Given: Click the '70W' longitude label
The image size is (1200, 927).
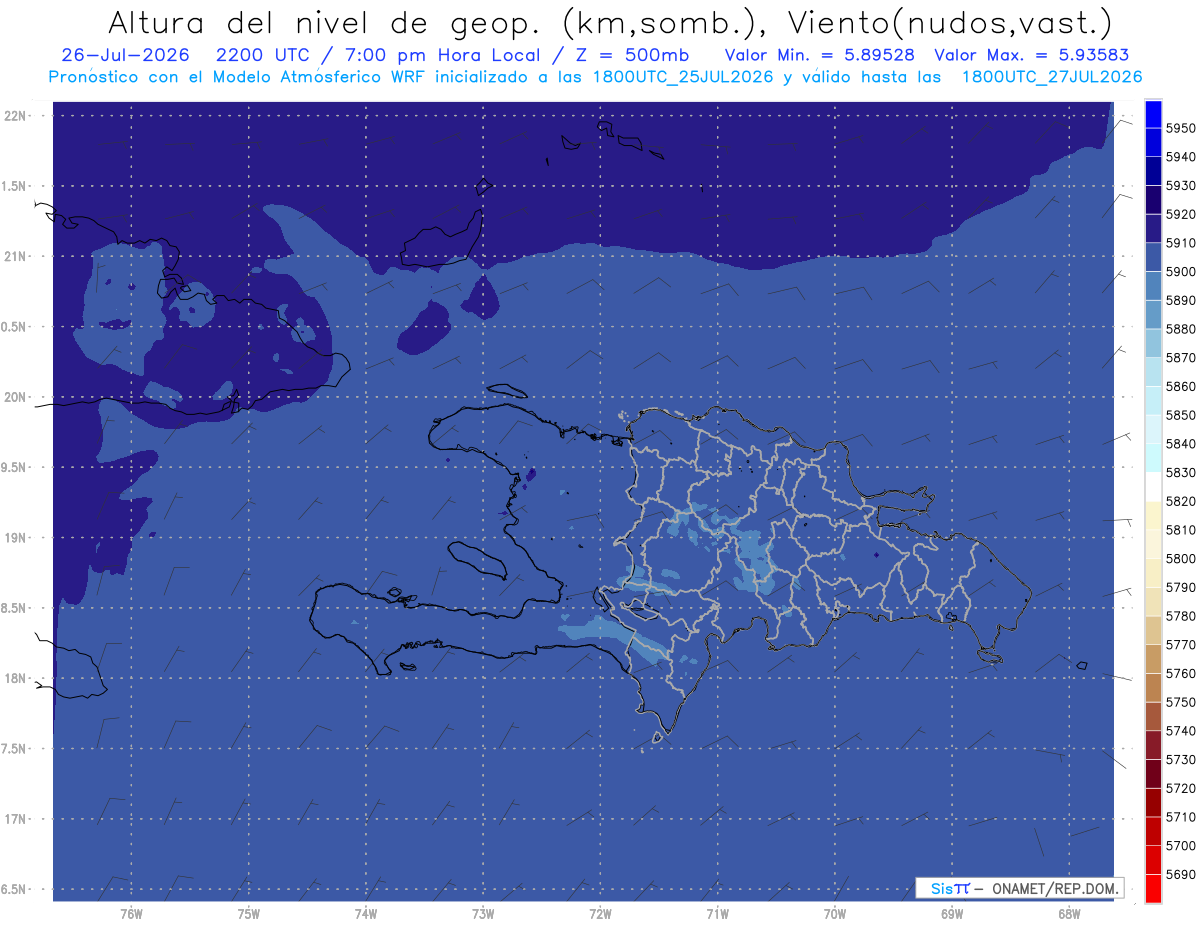Looking at the screenshot, I should pyautogui.click(x=834, y=913).
